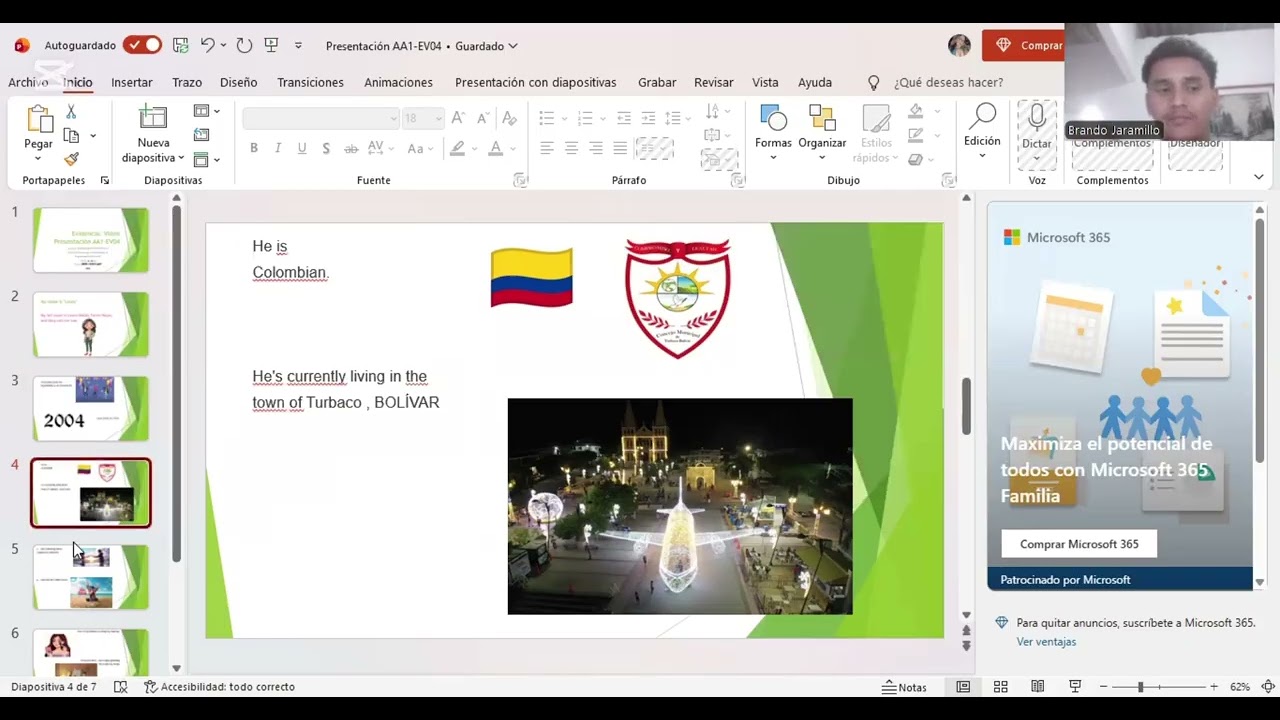Click the red Comprar button
This screenshot has width=1280, height=720.
pos(1024,45)
